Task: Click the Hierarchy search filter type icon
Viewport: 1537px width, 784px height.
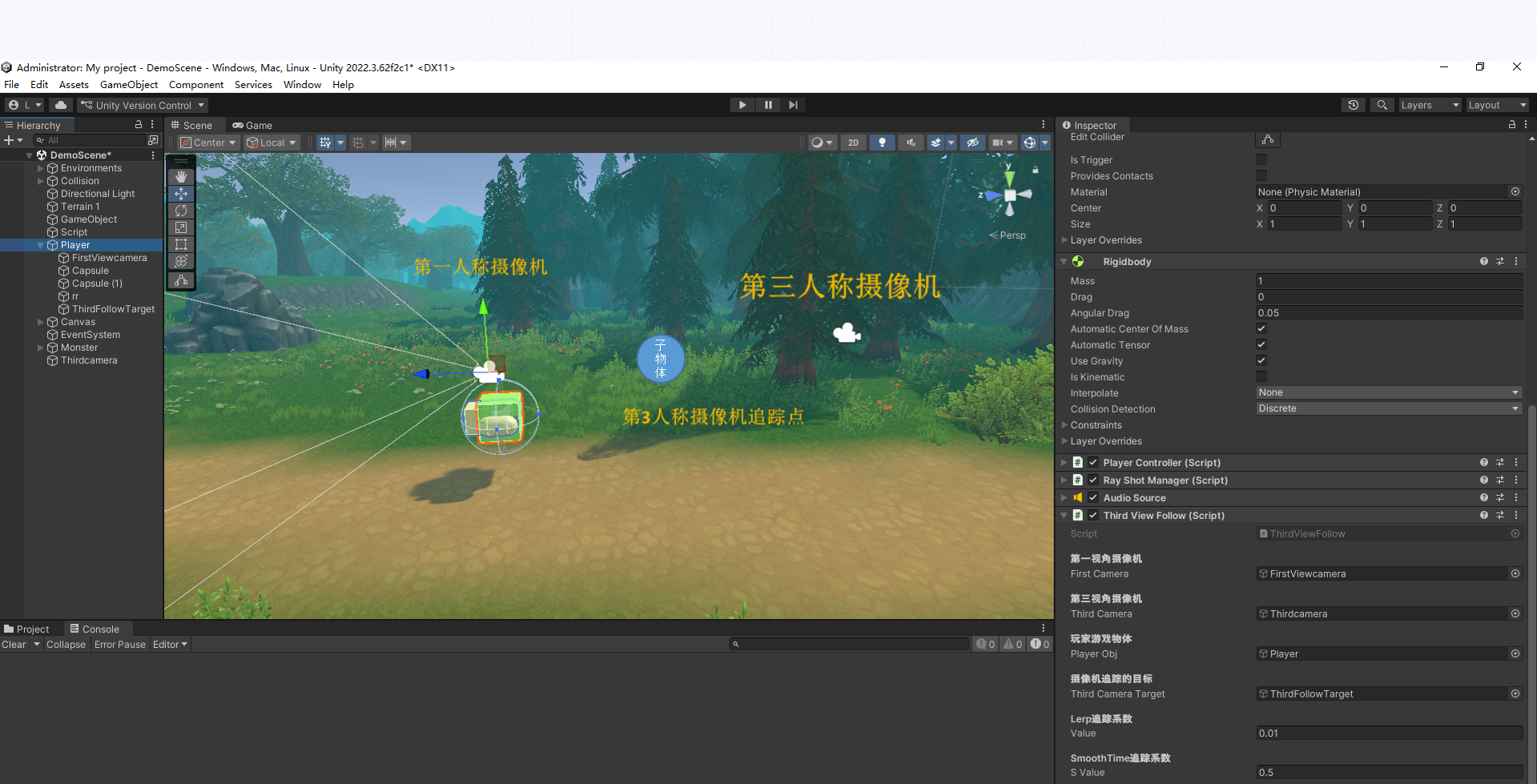Action: coord(153,140)
